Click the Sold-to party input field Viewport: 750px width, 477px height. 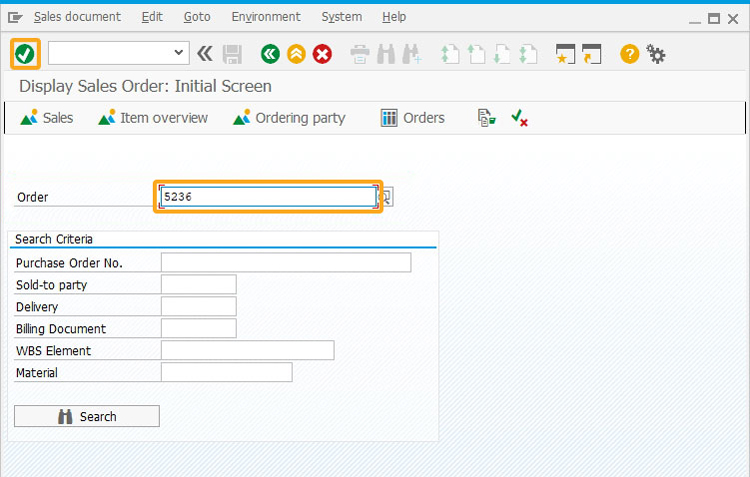(x=199, y=284)
